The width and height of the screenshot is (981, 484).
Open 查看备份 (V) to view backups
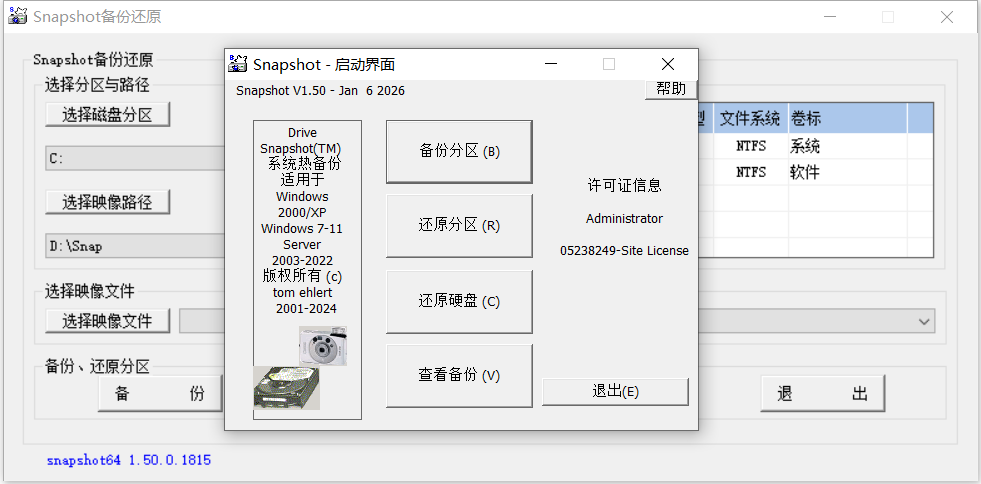[459, 376]
